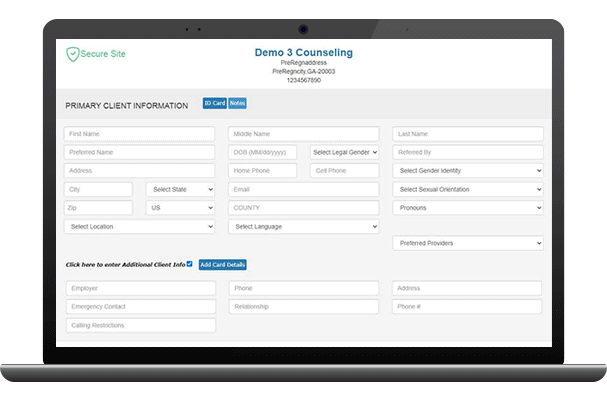Screen dimensions: 607x402
Task: Click the First Name input field
Action: tap(139, 134)
